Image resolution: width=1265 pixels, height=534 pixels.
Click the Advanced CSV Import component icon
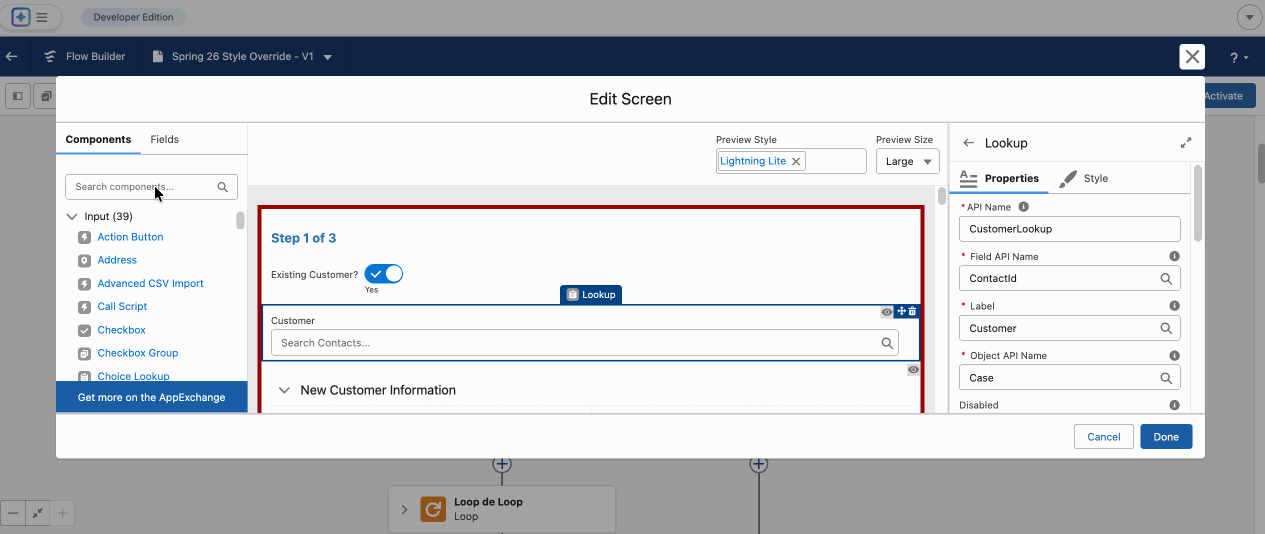coord(84,284)
